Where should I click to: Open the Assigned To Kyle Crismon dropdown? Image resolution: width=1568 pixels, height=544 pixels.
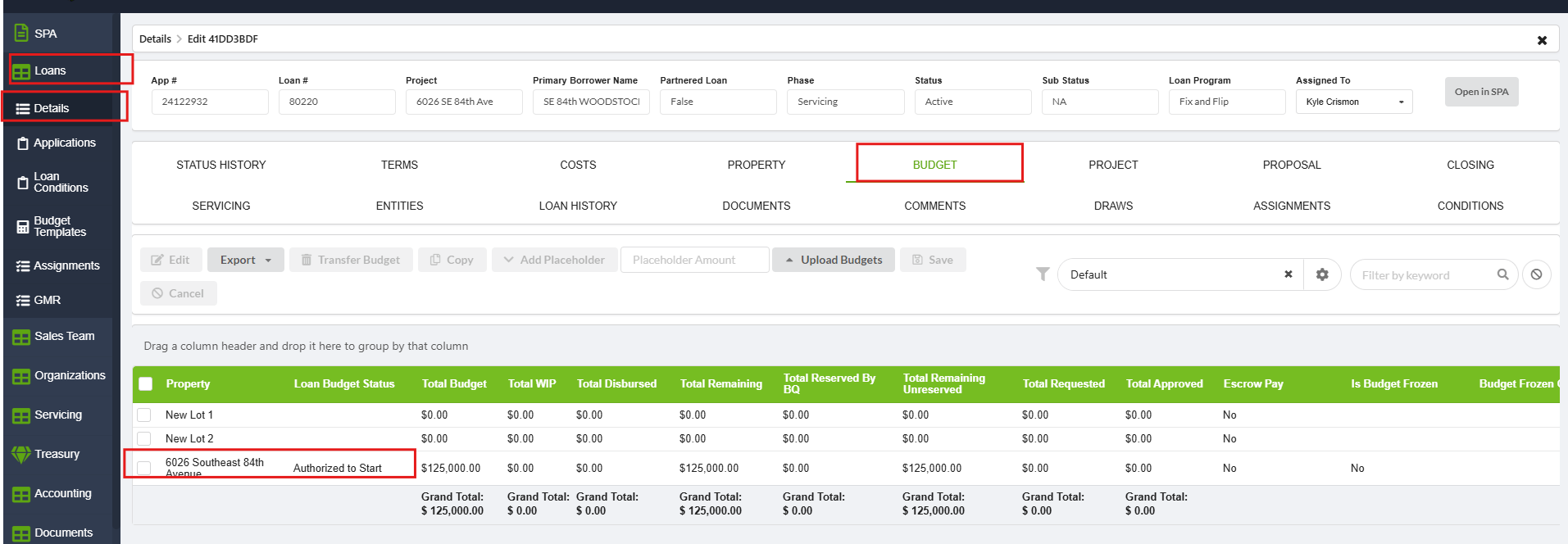(x=1354, y=102)
